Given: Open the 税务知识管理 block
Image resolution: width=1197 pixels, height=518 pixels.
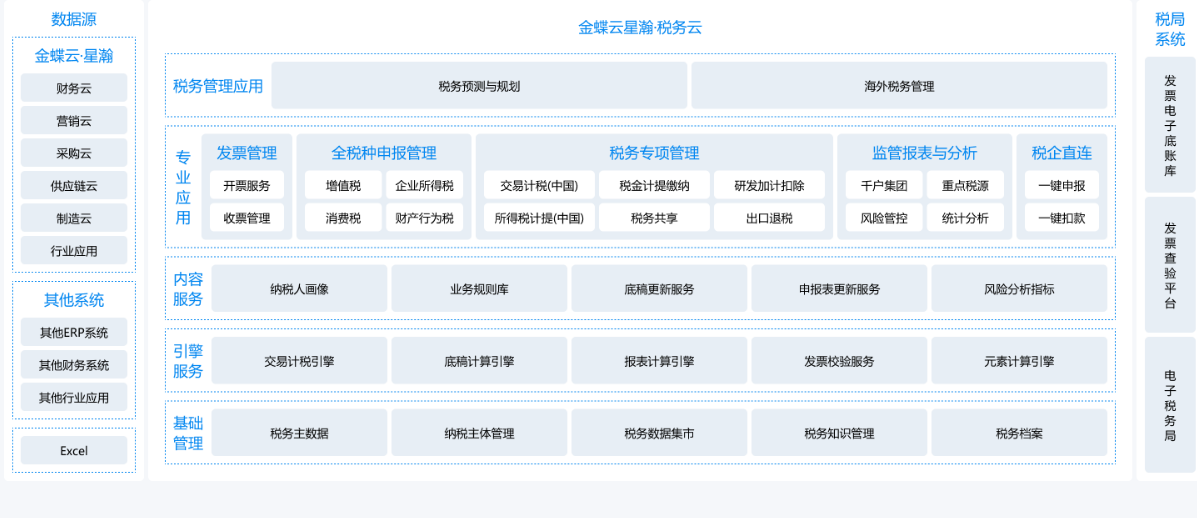Looking at the screenshot, I should pos(840,433).
